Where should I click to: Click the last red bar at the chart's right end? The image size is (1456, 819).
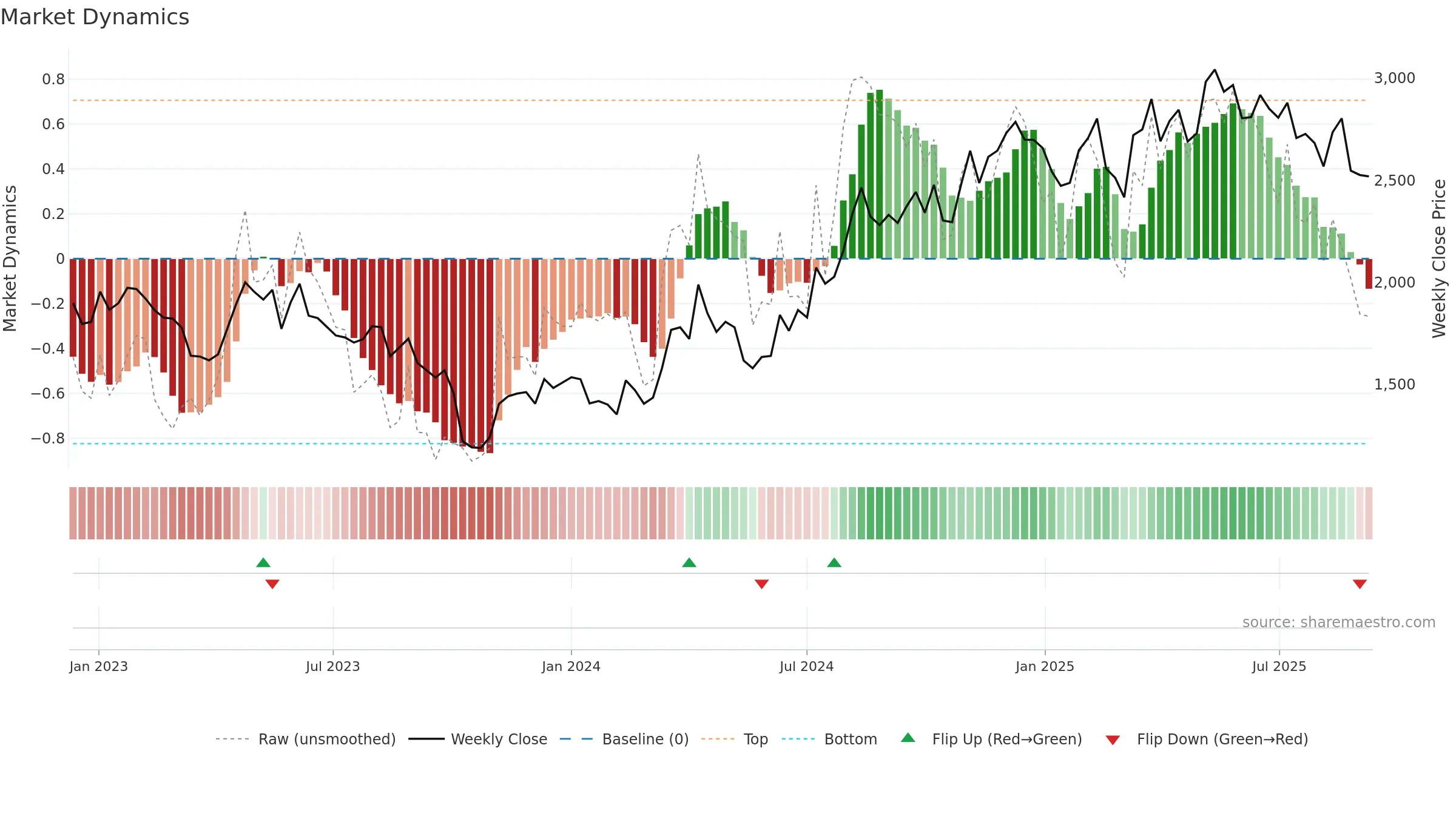point(1369,274)
